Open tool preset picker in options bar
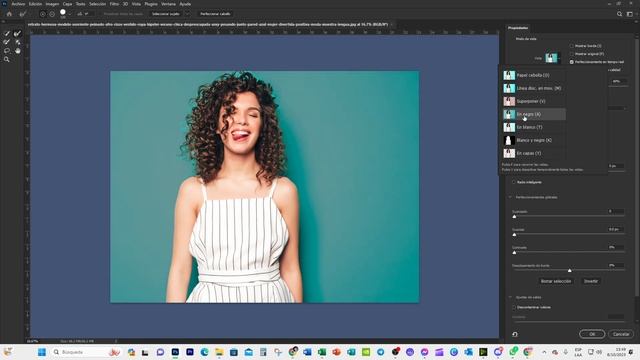 [x=23, y=14]
